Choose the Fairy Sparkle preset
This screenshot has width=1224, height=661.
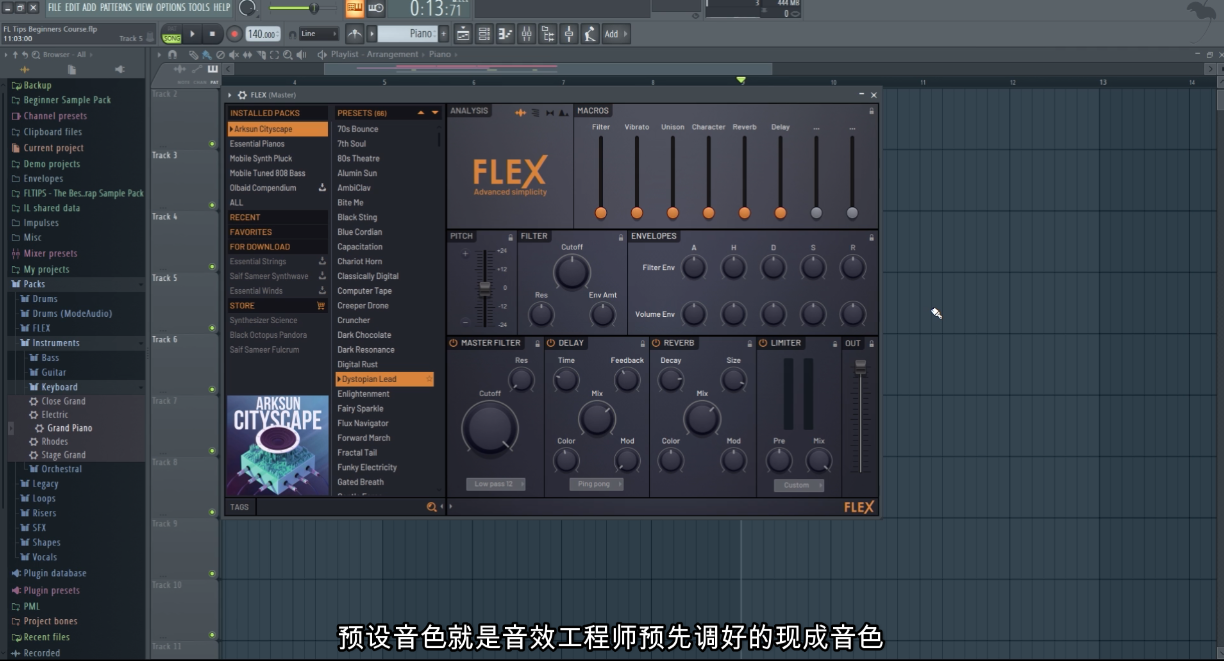[x=360, y=409]
